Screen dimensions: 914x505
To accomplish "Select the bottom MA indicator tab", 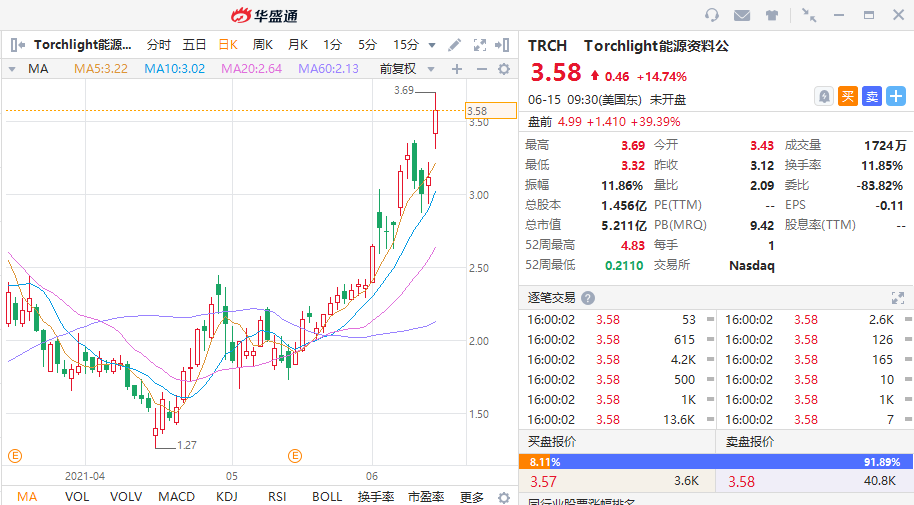I will click(x=27, y=497).
